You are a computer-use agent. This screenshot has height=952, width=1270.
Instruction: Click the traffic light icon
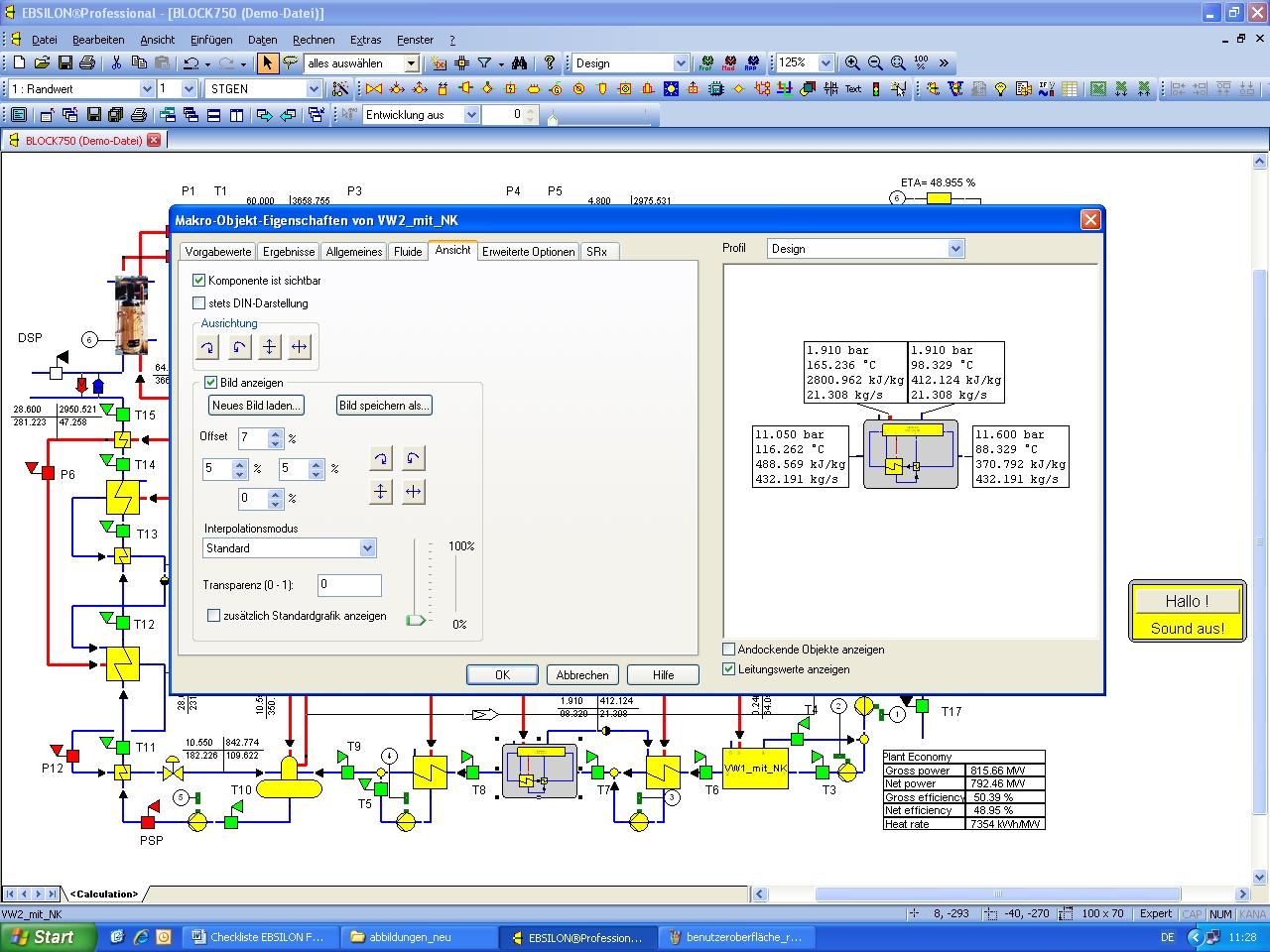tap(876, 88)
